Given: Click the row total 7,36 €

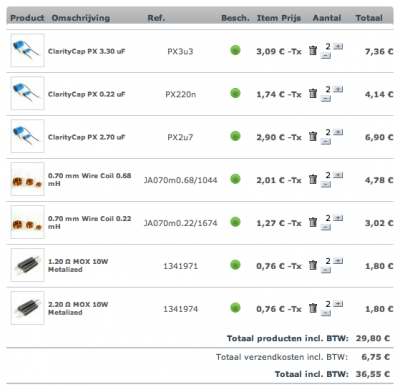Looking at the screenshot, I should [x=379, y=52].
